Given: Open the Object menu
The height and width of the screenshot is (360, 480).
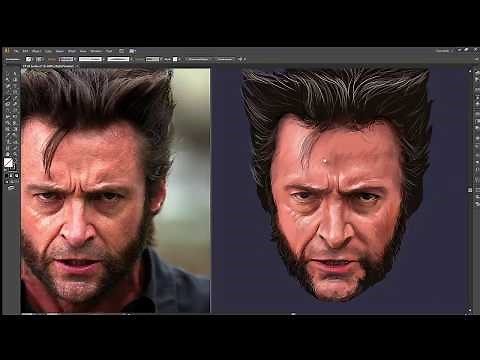Looking at the screenshot, I should pyautogui.click(x=36, y=51).
